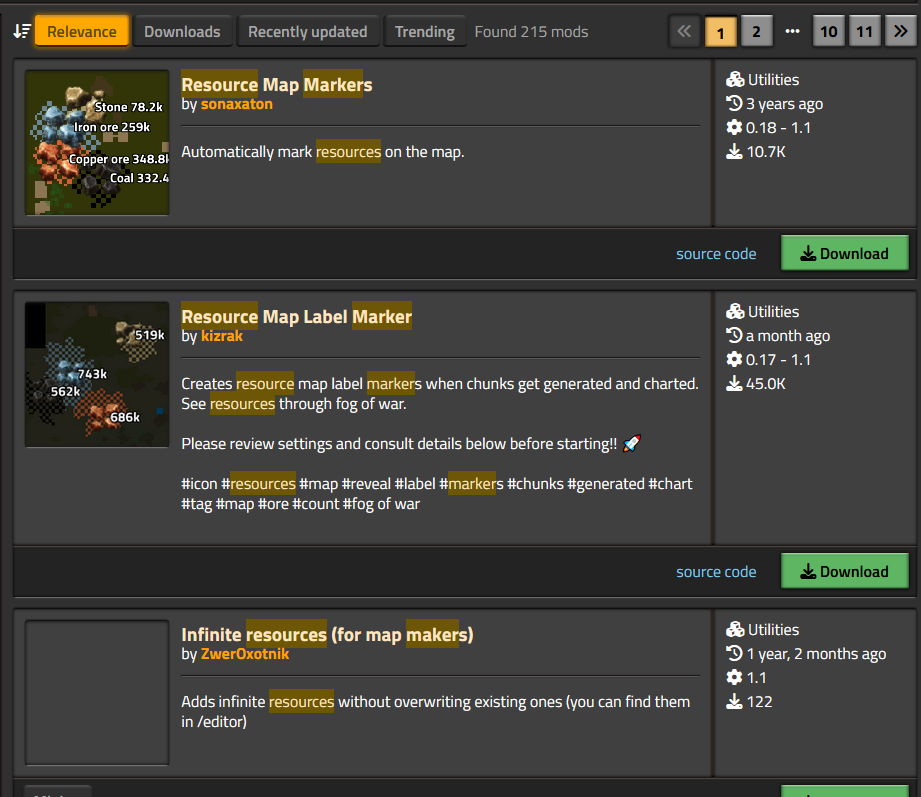The width and height of the screenshot is (921, 797).
Task: Click Utilities category icon for Resource Map Markers
Action: click(736, 80)
